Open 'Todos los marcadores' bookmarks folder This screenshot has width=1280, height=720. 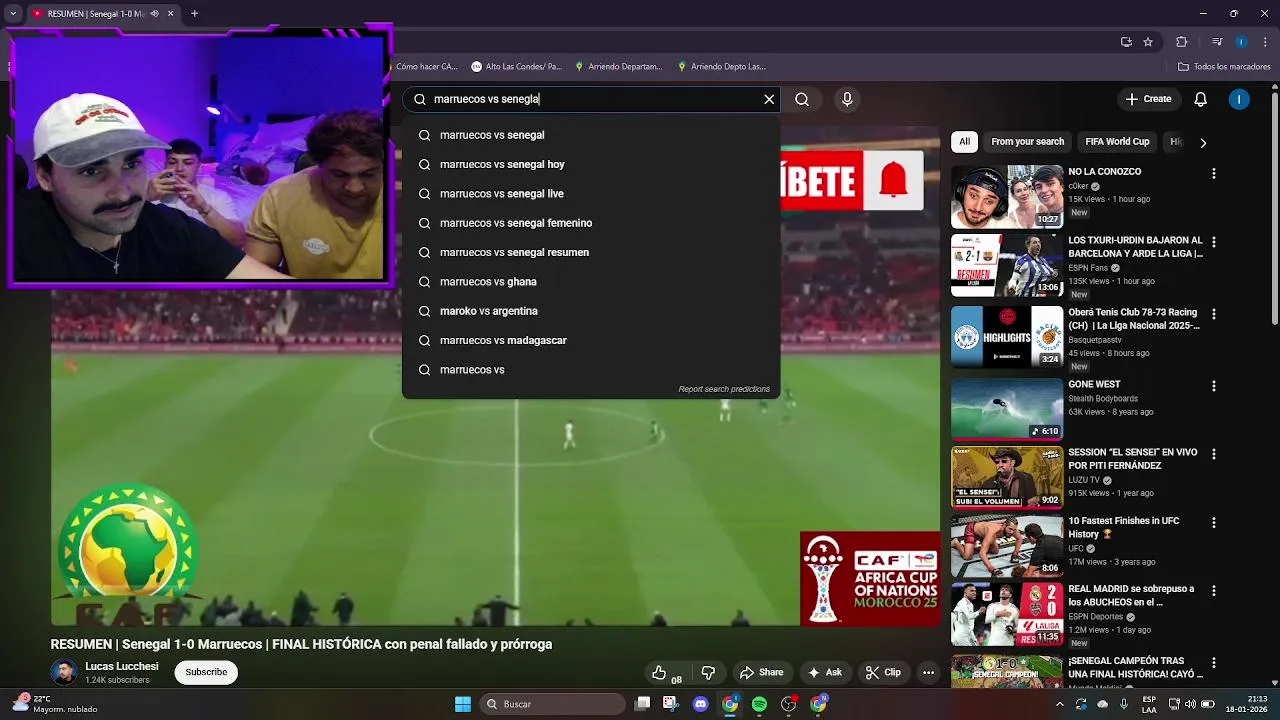pyautogui.click(x=1224, y=67)
